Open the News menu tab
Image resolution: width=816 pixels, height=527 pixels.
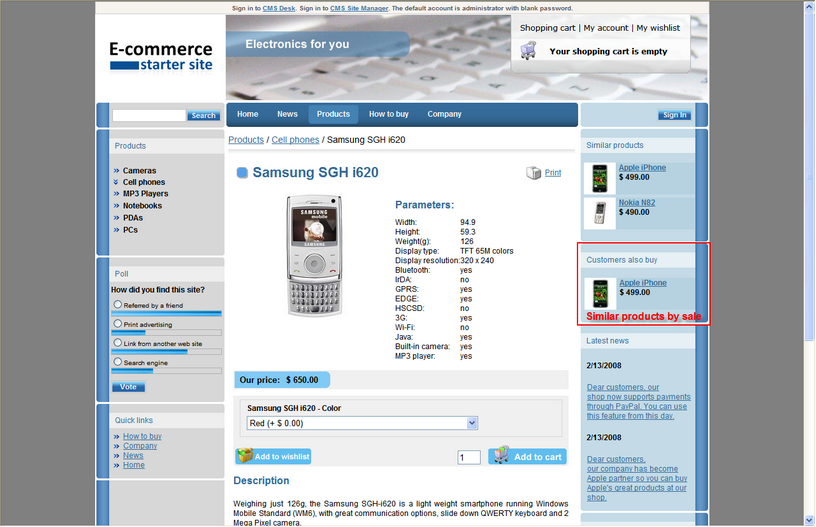tap(287, 114)
